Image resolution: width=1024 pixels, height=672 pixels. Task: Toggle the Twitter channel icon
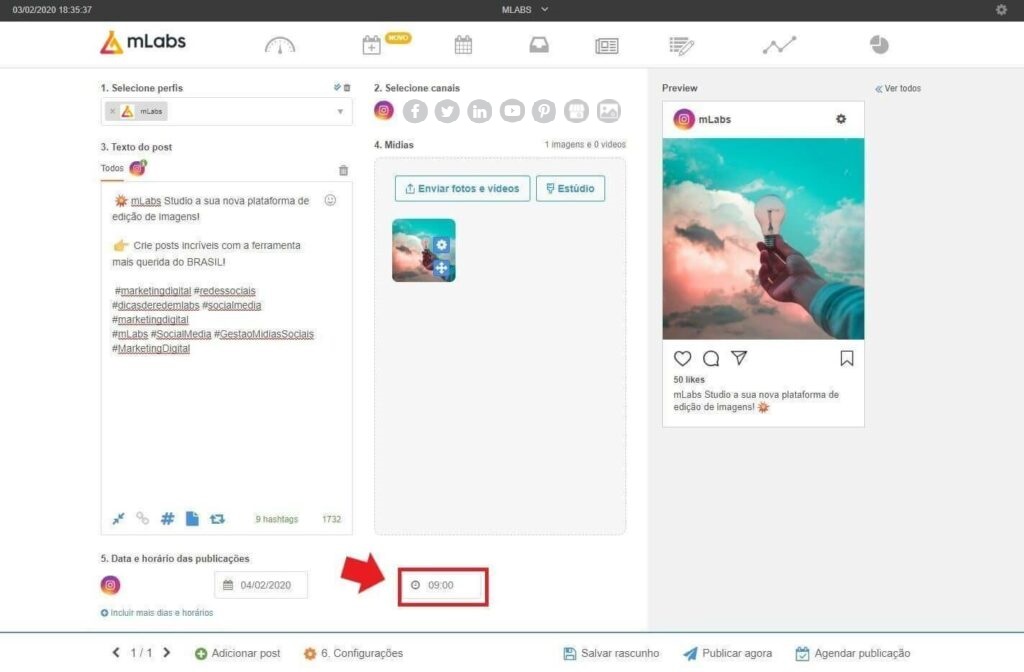pyautogui.click(x=447, y=112)
